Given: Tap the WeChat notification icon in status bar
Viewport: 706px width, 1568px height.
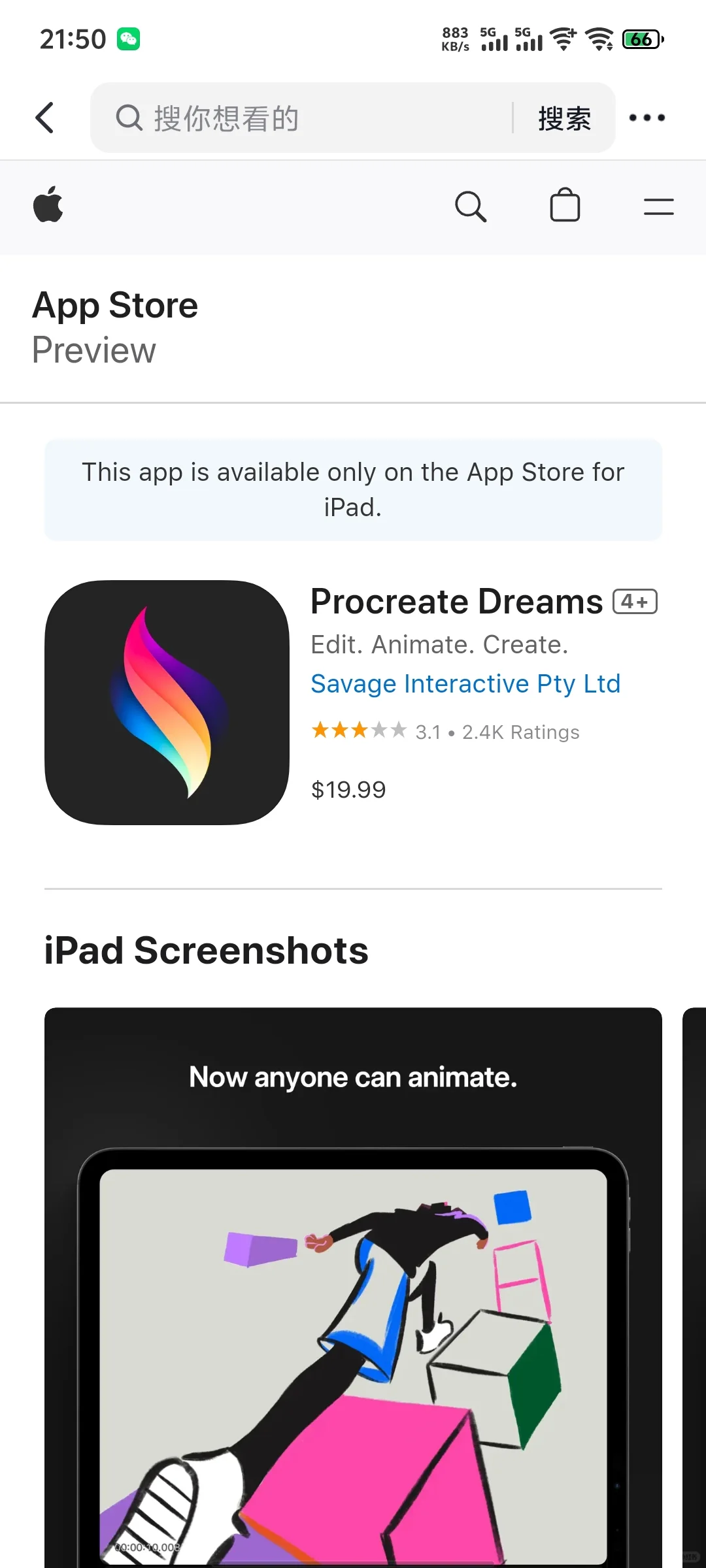Looking at the screenshot, I should point(128,39).
